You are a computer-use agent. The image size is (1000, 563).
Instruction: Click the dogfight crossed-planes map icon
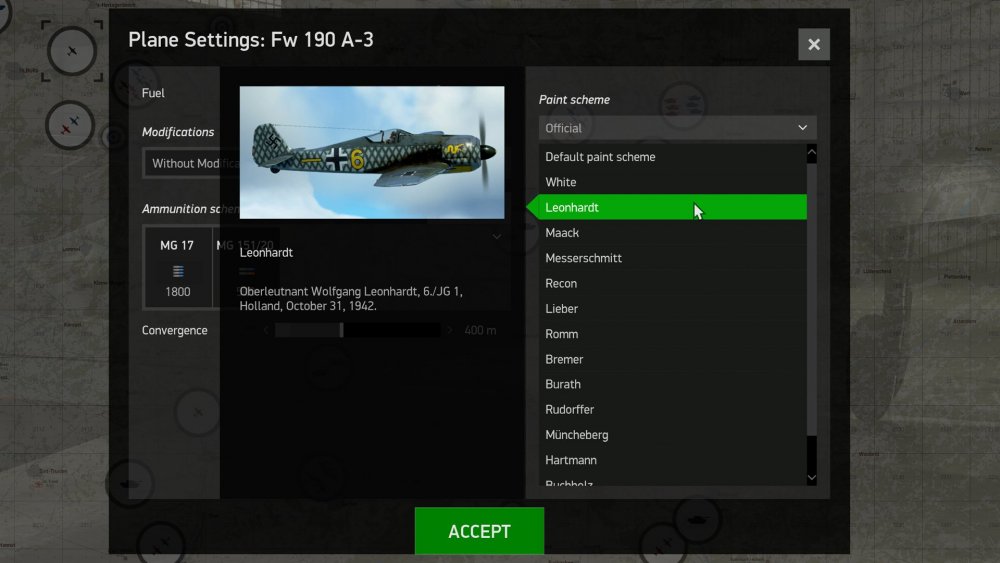(x=70, y=125)
